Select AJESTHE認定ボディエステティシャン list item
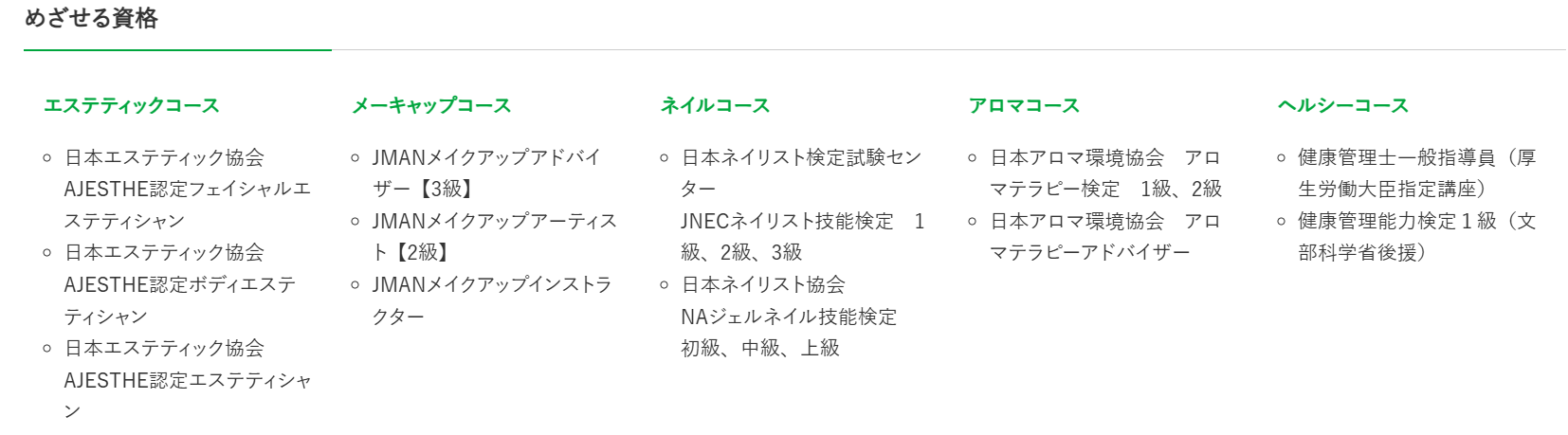Screen dimensions: 1568x435 pos(179,284)
